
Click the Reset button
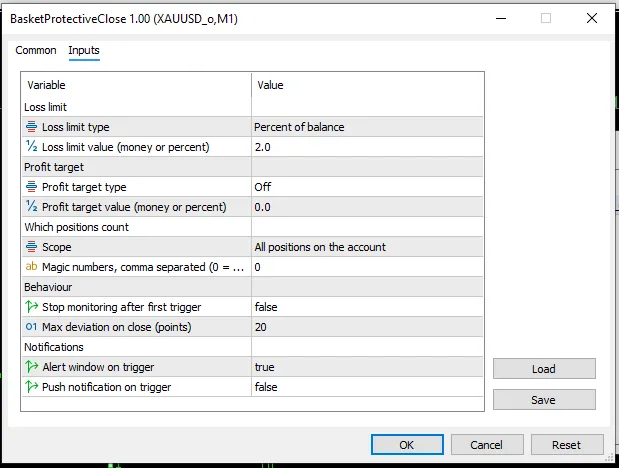coord(567,445)
